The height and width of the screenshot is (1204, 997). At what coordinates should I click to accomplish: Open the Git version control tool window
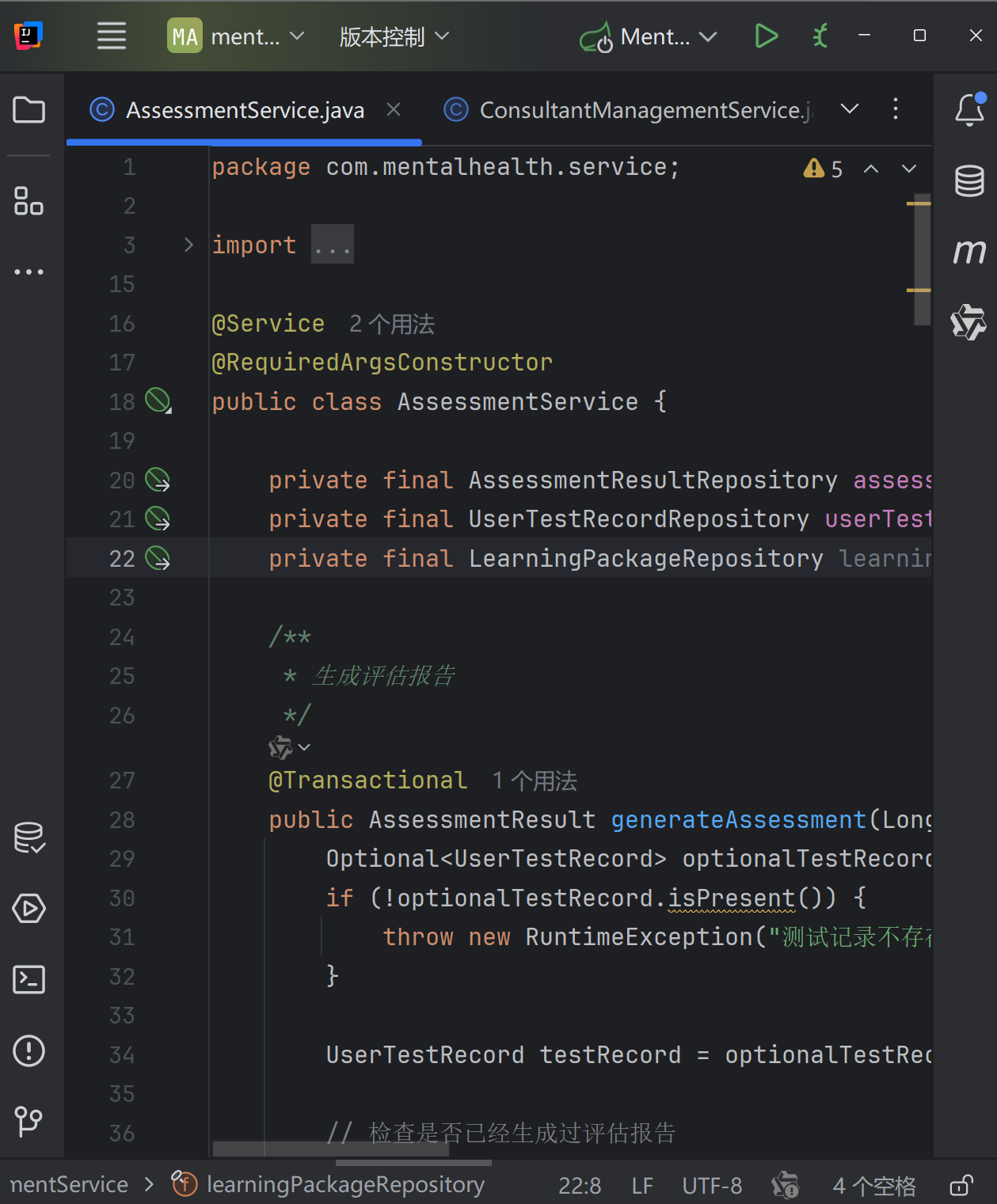[x=29, y=1121]
